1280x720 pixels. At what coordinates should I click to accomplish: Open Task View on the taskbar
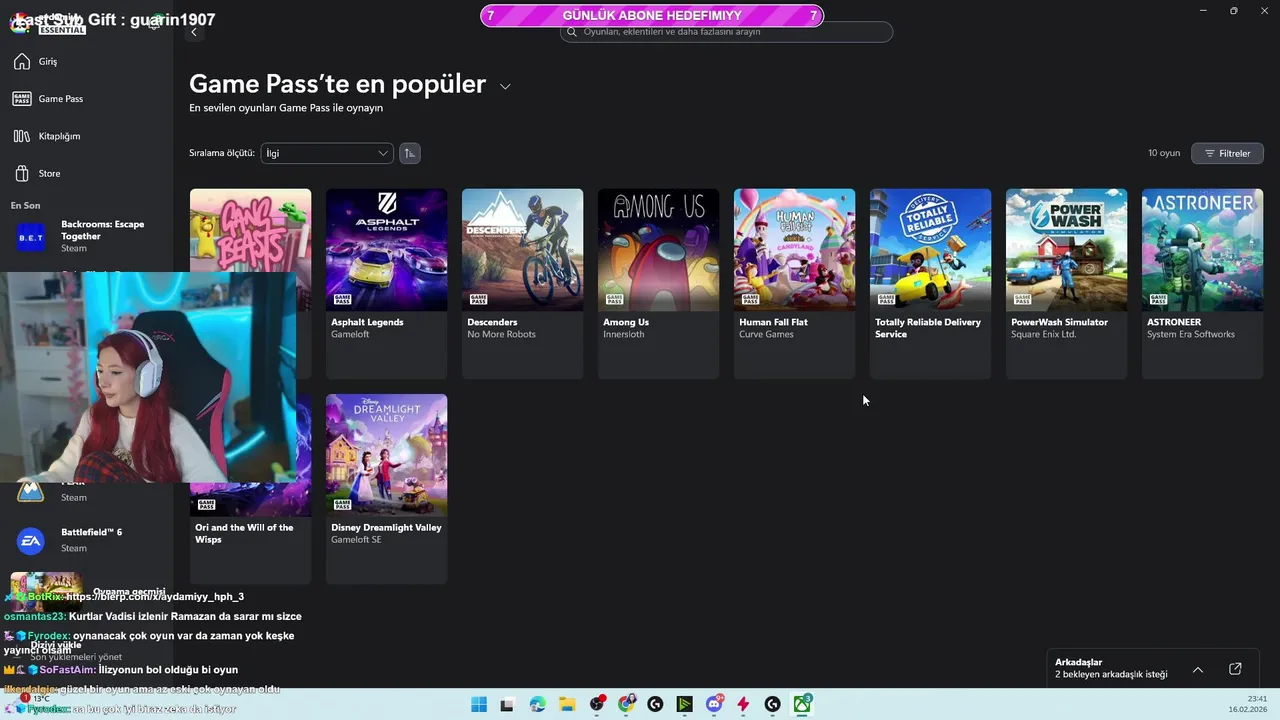[507, 704]
